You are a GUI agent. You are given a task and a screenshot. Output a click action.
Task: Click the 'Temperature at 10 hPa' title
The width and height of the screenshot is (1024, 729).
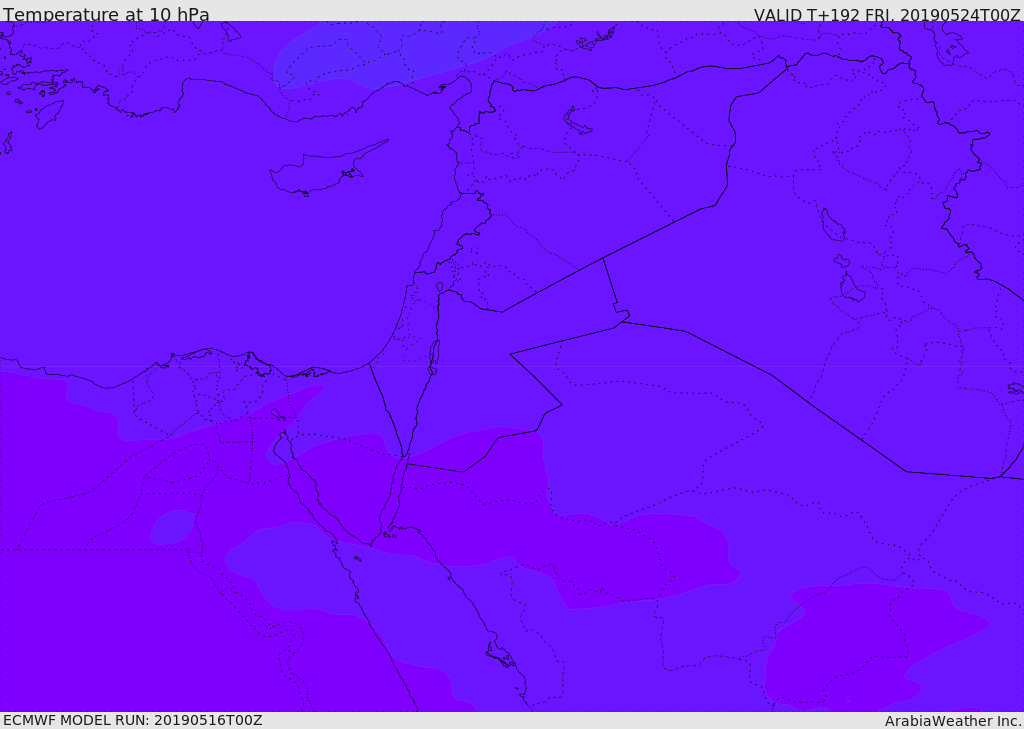click(106, 14)
